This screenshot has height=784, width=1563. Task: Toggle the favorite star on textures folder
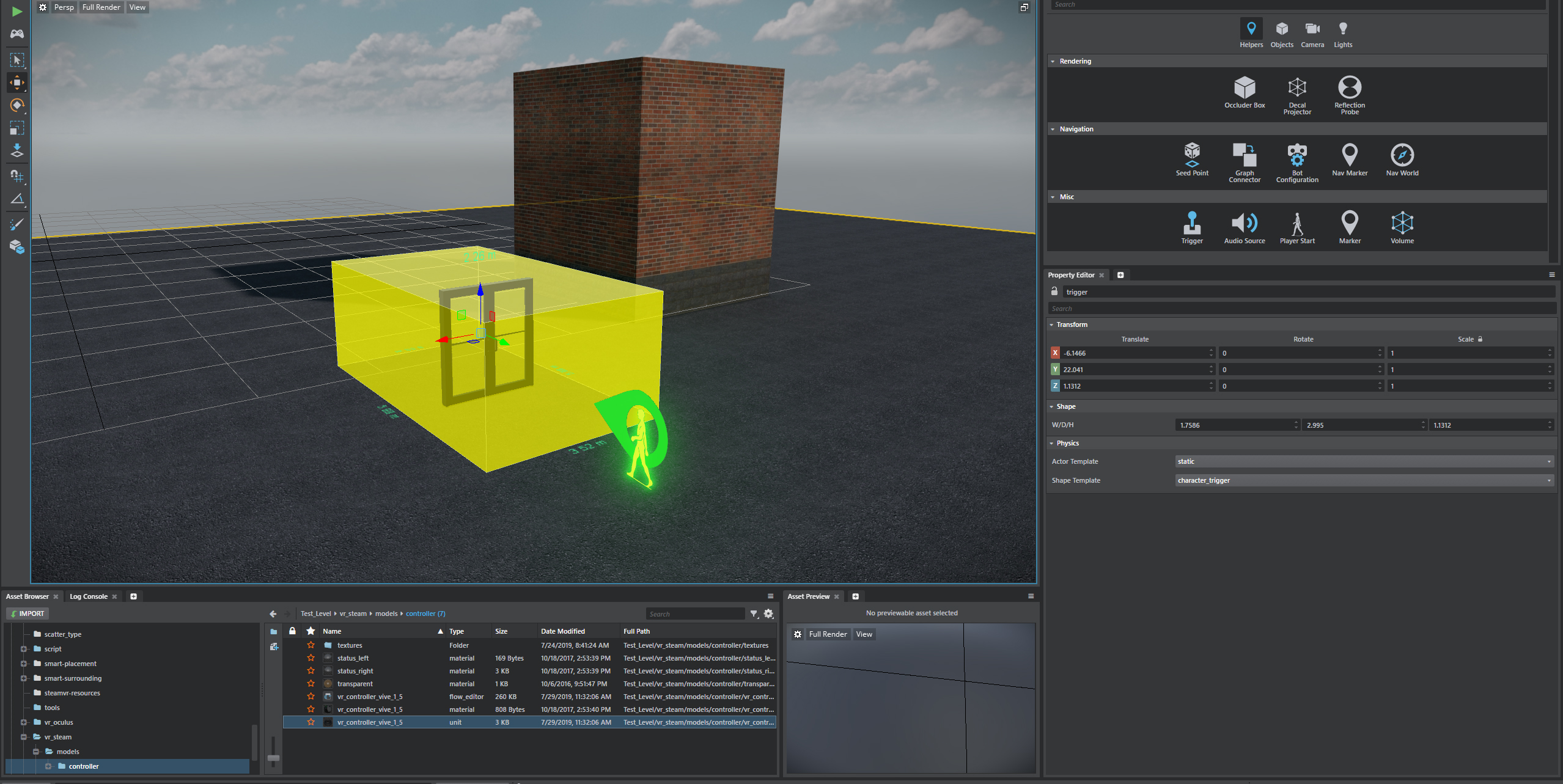tap(311, 645)
